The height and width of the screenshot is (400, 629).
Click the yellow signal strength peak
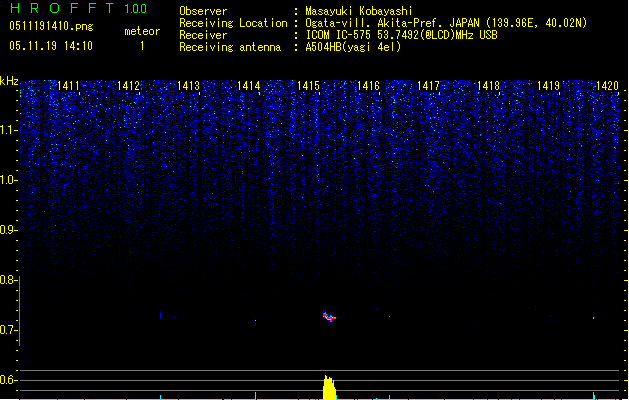pos(329,388)
